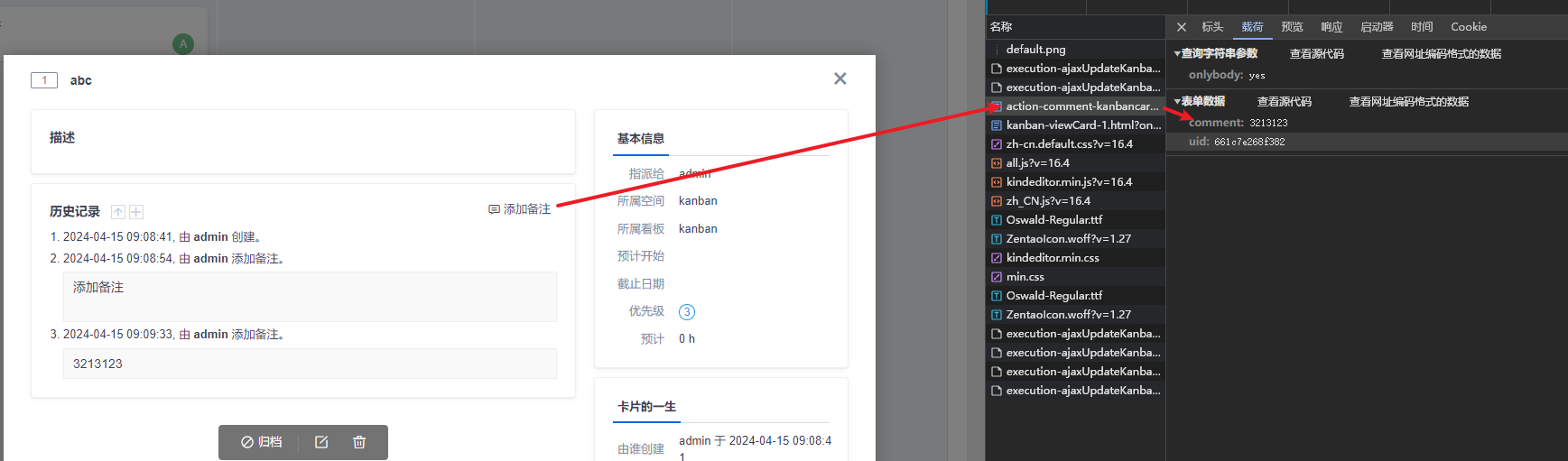
Task: Click 查看源代码 beside 表单数据
Action: tap(1285, 102)
